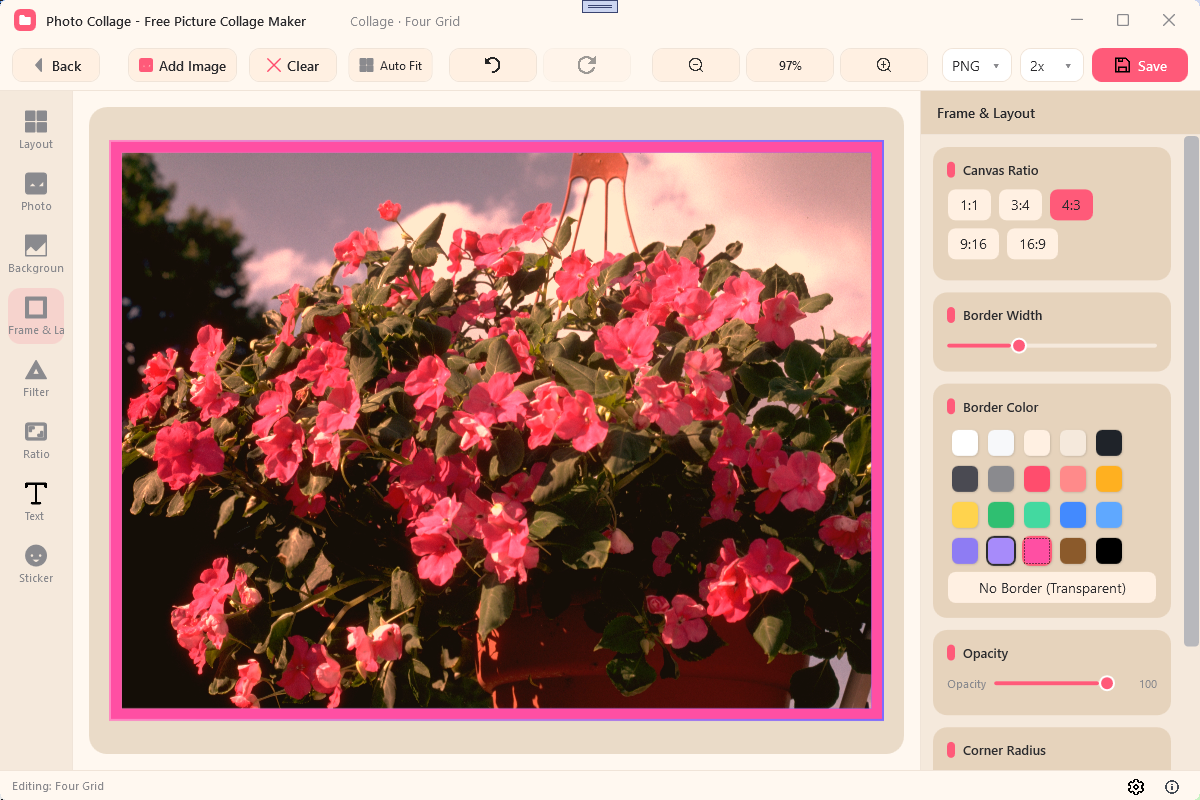Pick the gray border color swatch
The image size is (1200, 800).
point(1001,479)
